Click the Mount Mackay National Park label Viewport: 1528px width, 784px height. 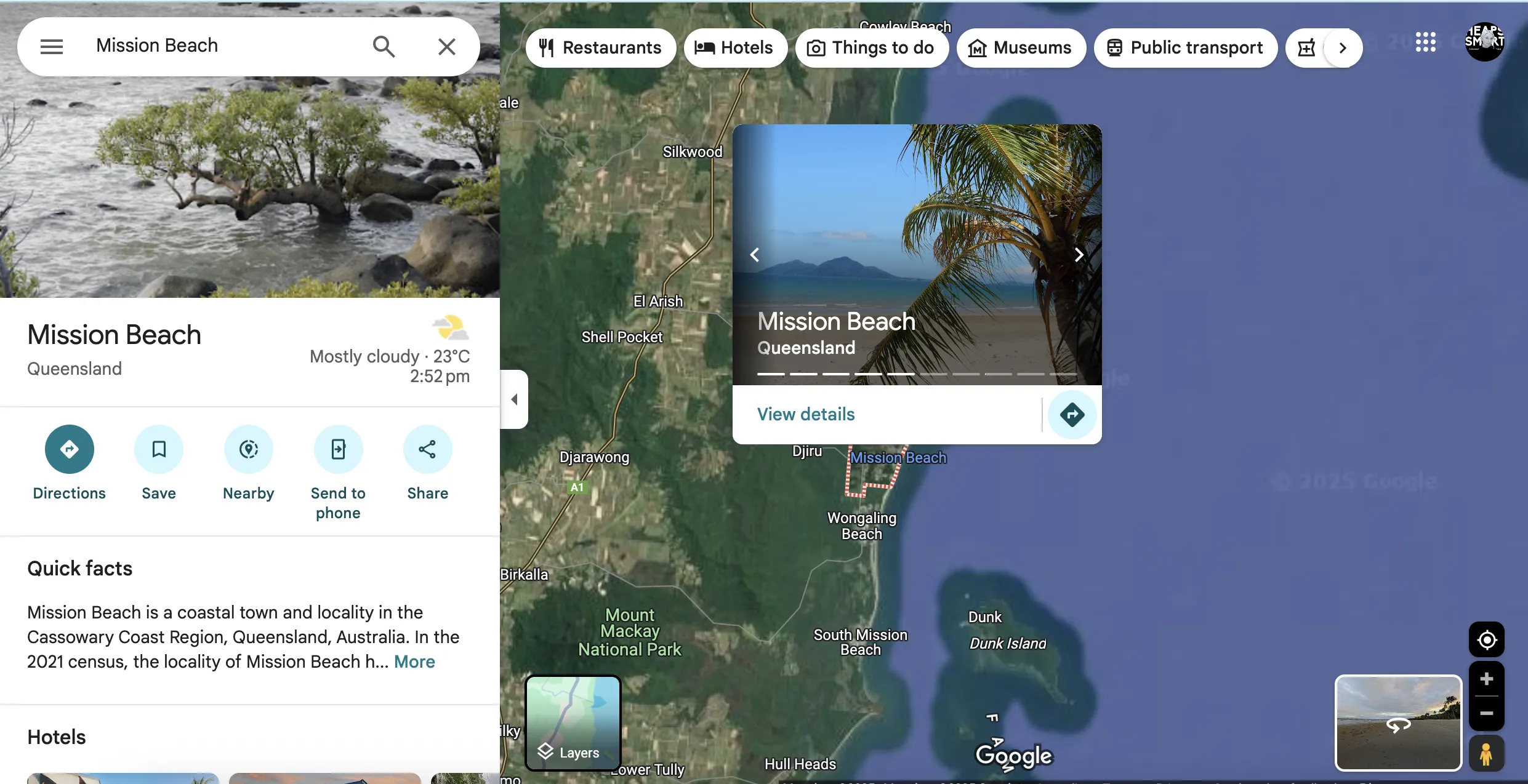[630, 632]
